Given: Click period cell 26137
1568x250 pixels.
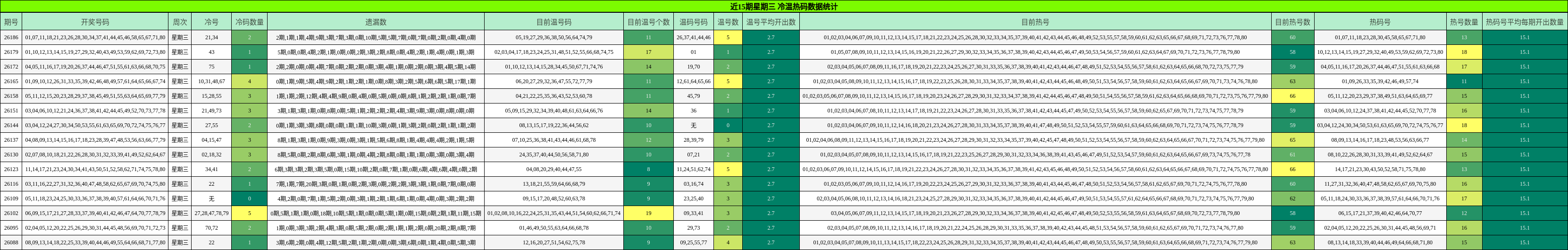Looking at the screenshot, I should point(11,139).
